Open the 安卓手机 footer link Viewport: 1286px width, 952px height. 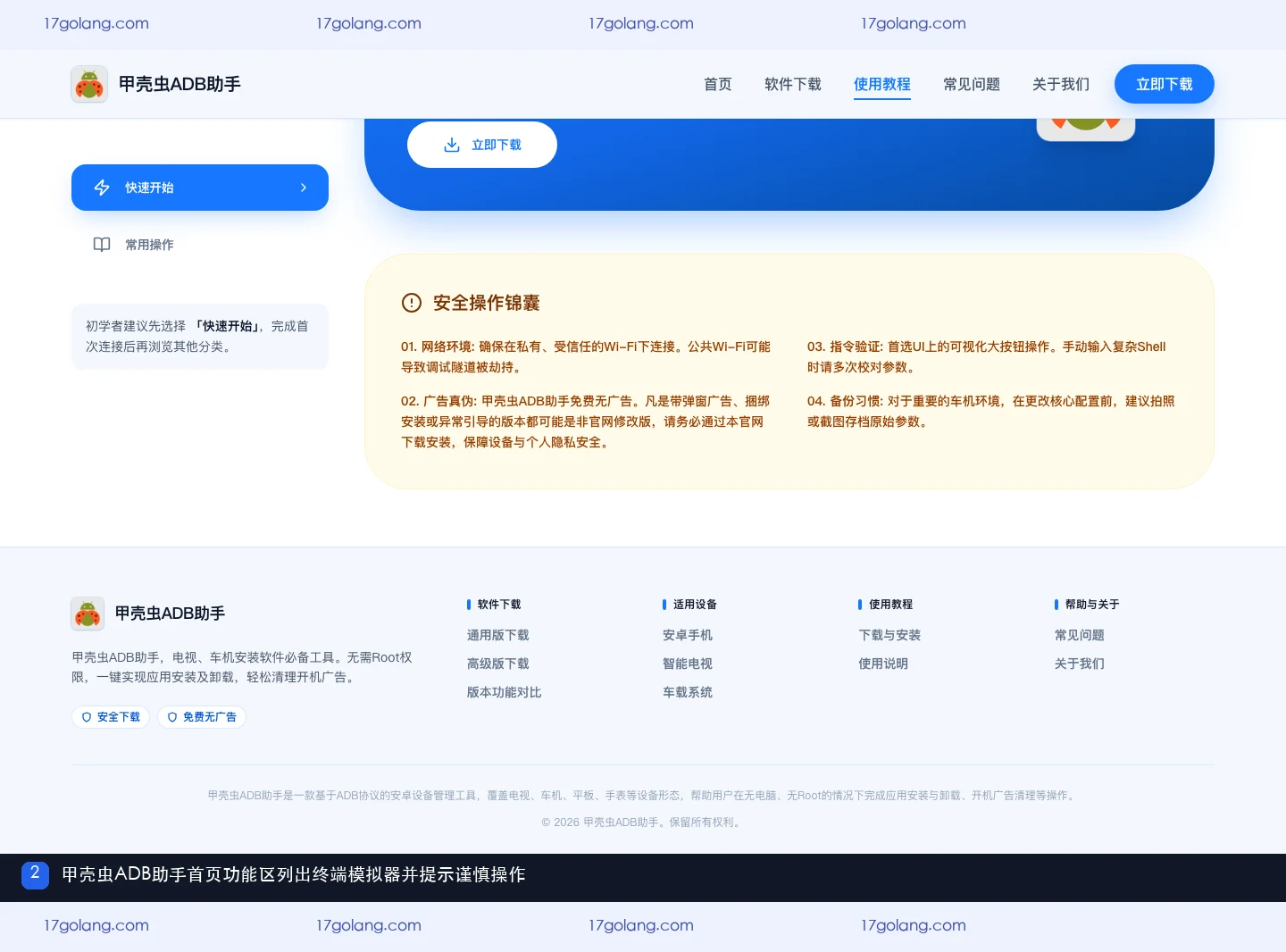point(688,635)
